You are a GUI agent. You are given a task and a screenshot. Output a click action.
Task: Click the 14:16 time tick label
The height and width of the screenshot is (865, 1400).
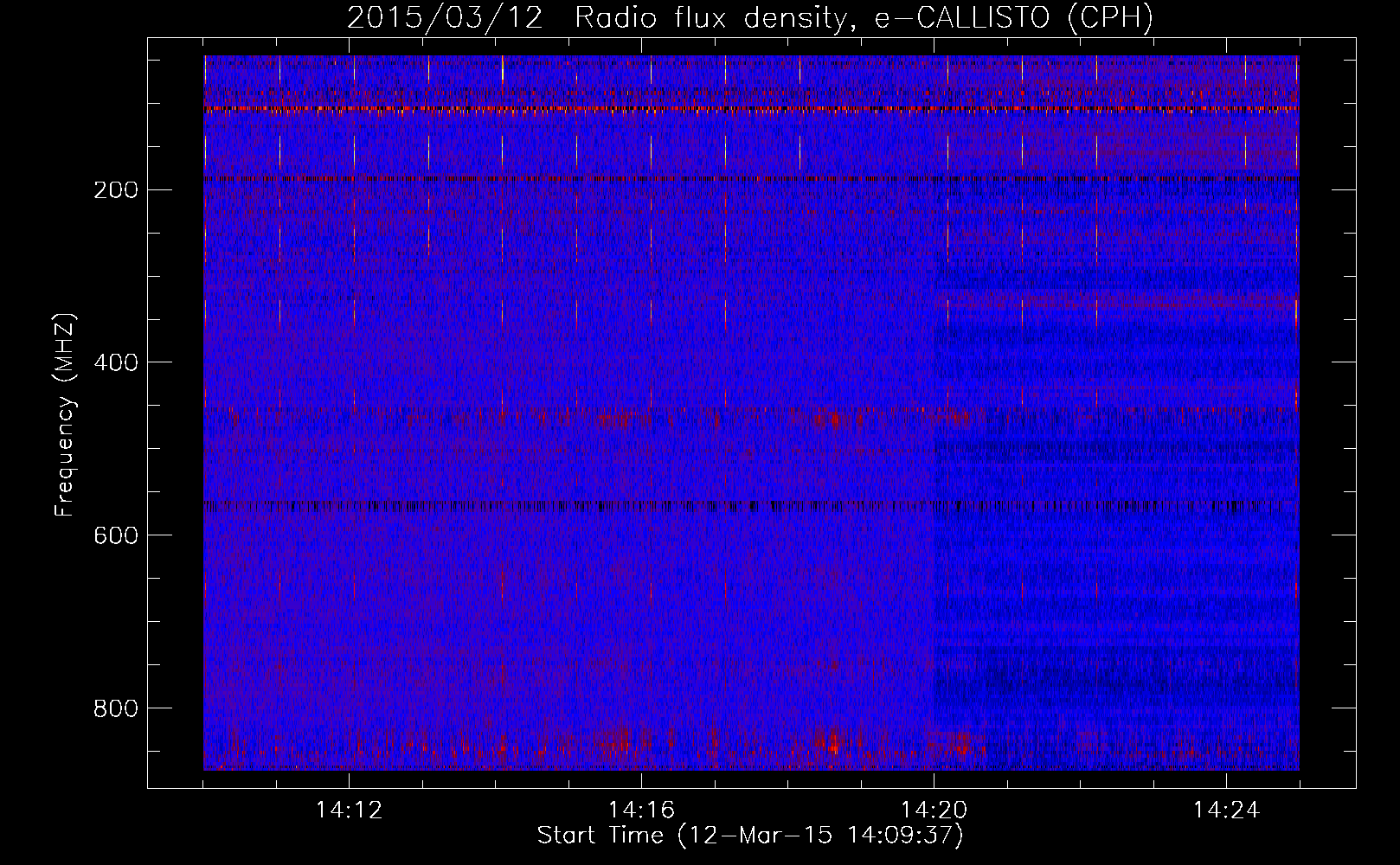[641, 811]
